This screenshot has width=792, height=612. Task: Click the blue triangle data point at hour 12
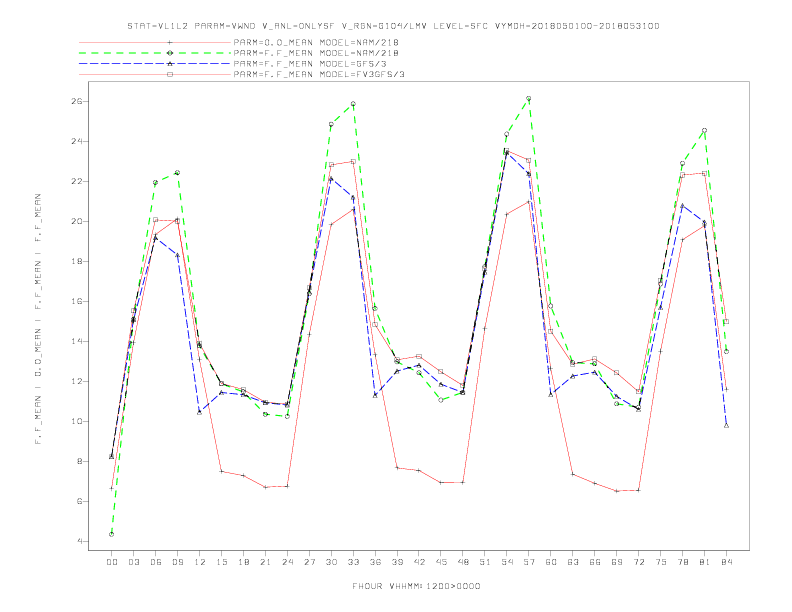tap(200, 412)
